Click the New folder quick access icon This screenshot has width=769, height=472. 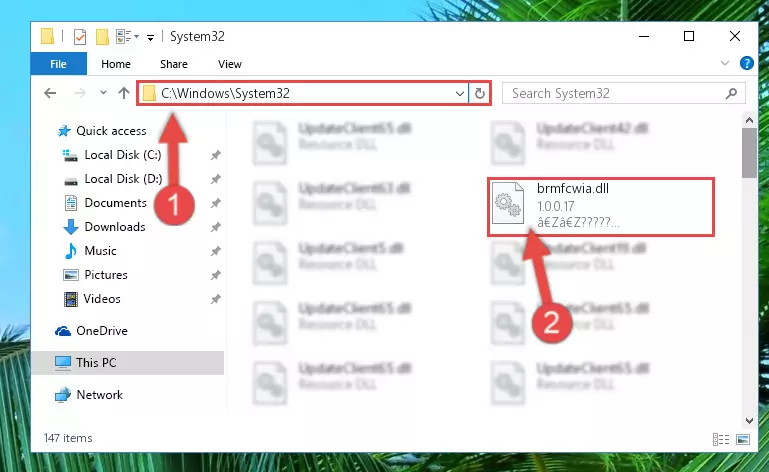pos(102,37)
